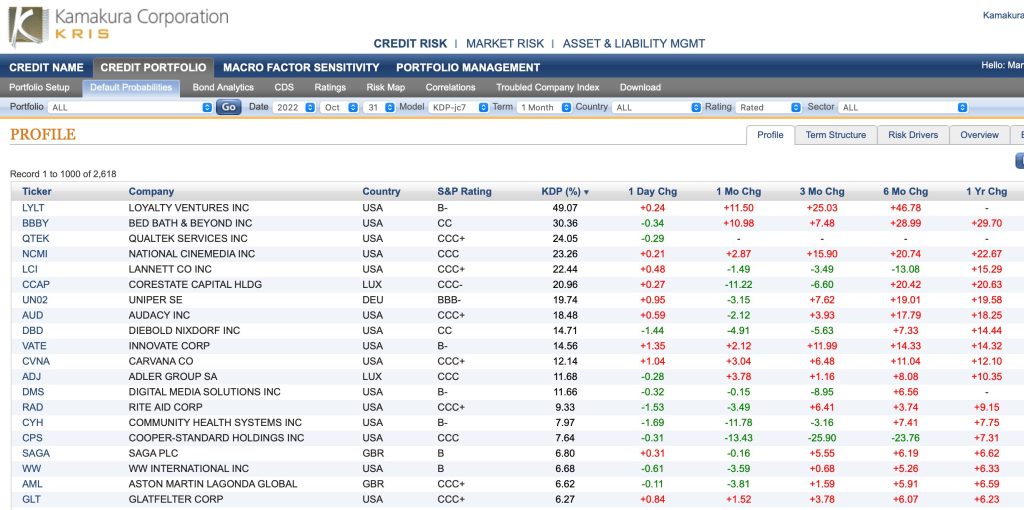
Task: Sort by 3 Mo Chg column header
Action: pos(822,192)
